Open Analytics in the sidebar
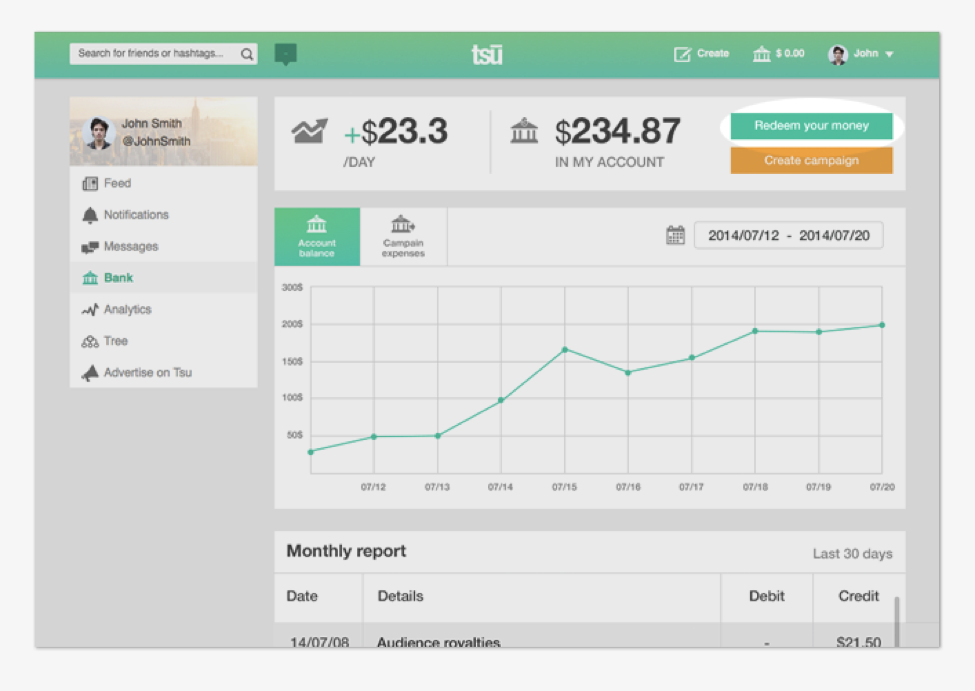Image resolution: width=975 pixels, height=691 pixels. pos(164,309)
